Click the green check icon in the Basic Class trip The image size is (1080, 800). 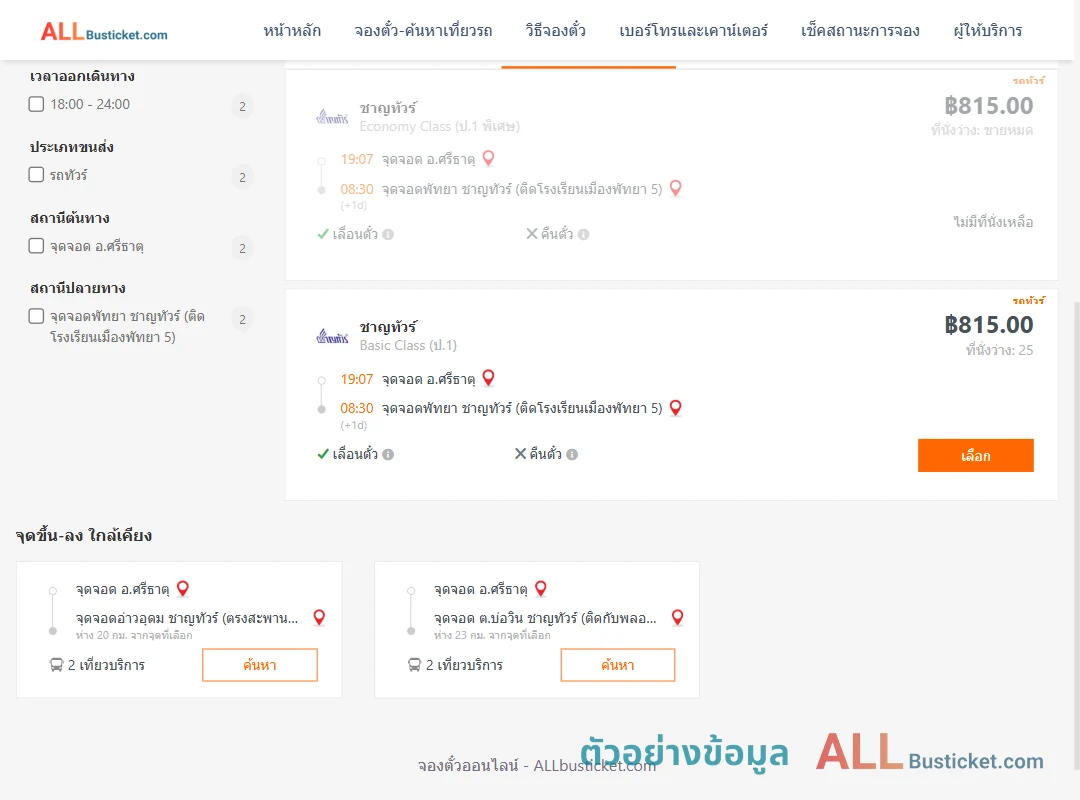[322, 454]
